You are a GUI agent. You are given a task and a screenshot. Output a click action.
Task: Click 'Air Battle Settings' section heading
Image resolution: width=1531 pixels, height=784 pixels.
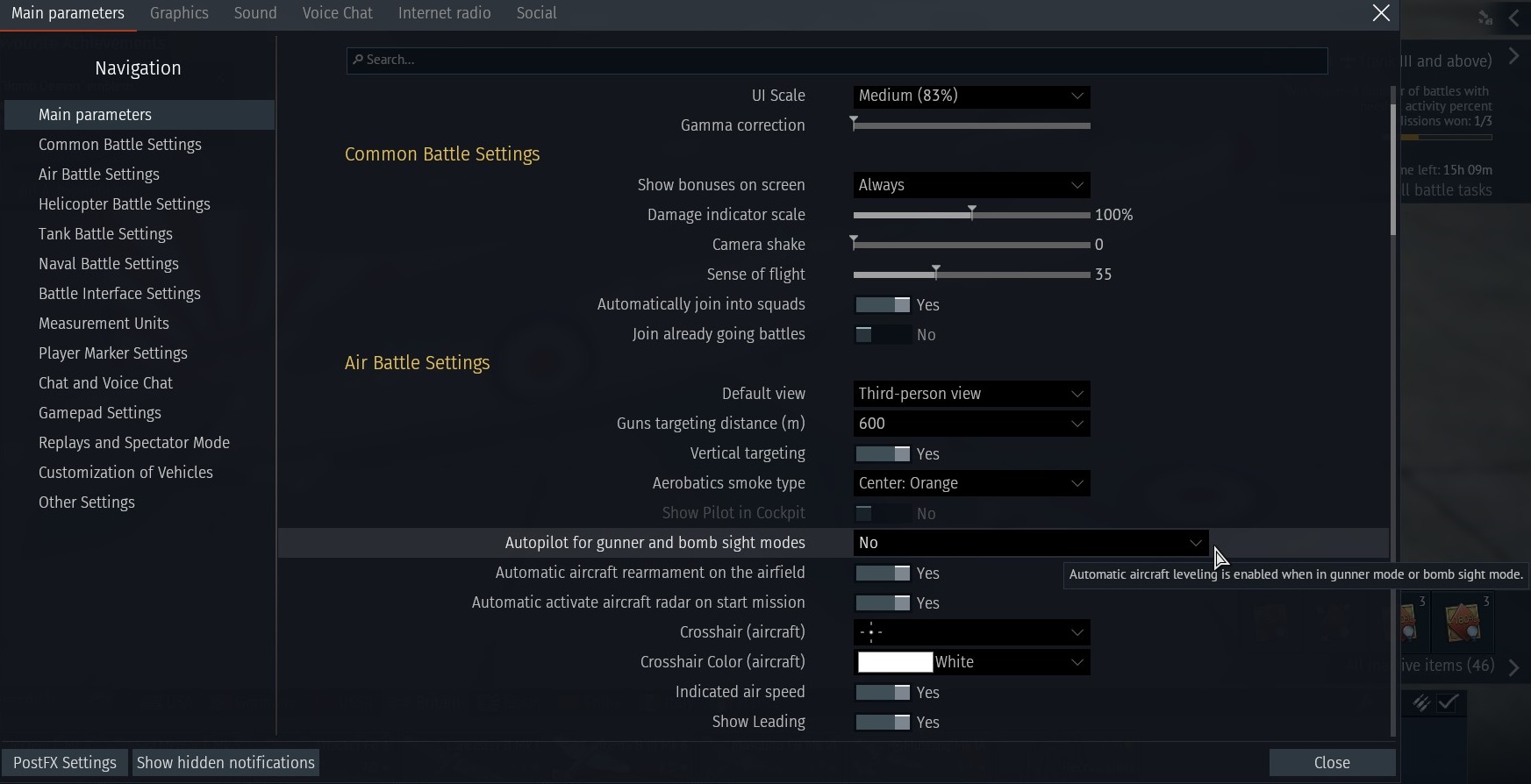(x=418, y=363)
